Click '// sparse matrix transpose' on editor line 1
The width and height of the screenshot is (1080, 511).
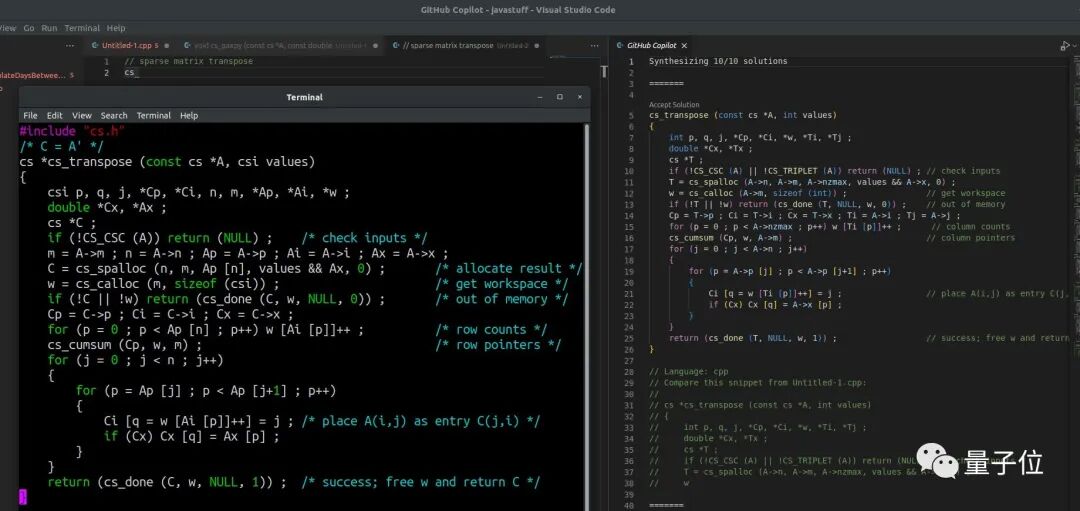[188, 61]
